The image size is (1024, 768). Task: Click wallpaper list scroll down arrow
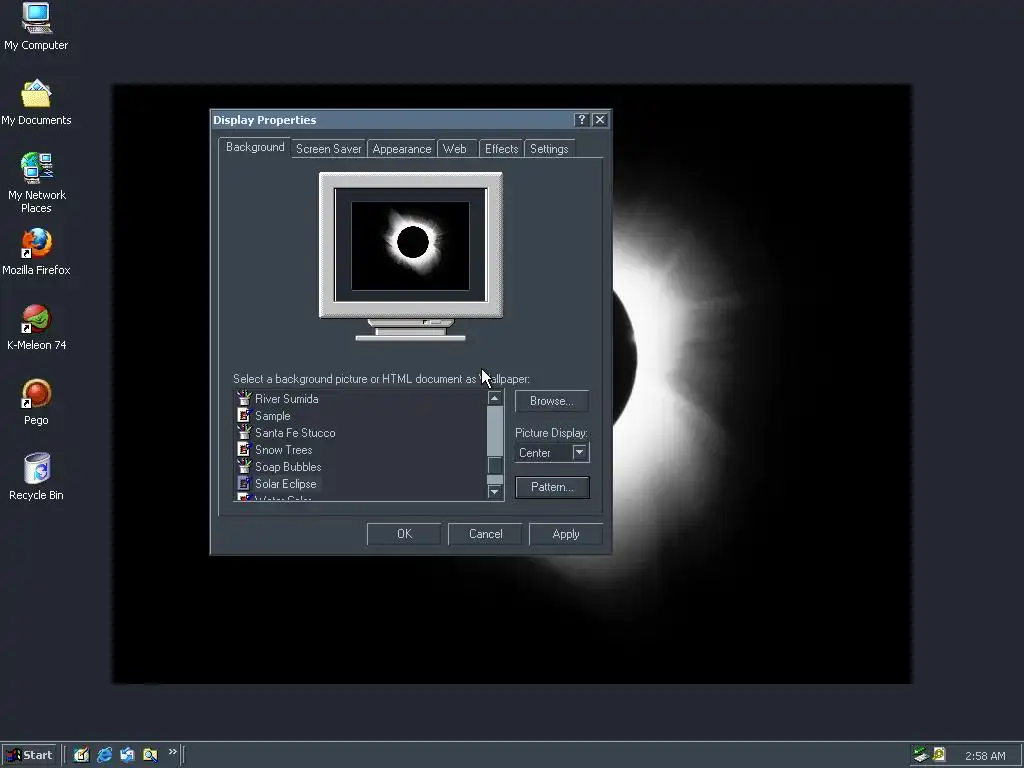click(x=495, y=491)
